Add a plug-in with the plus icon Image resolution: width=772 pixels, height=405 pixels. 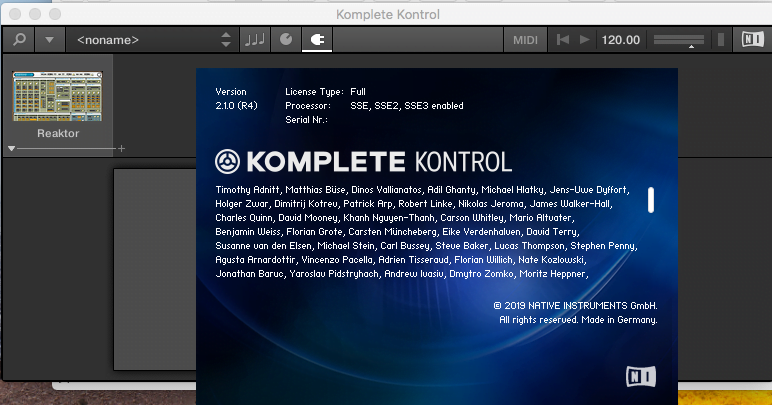tap(121, 148)
